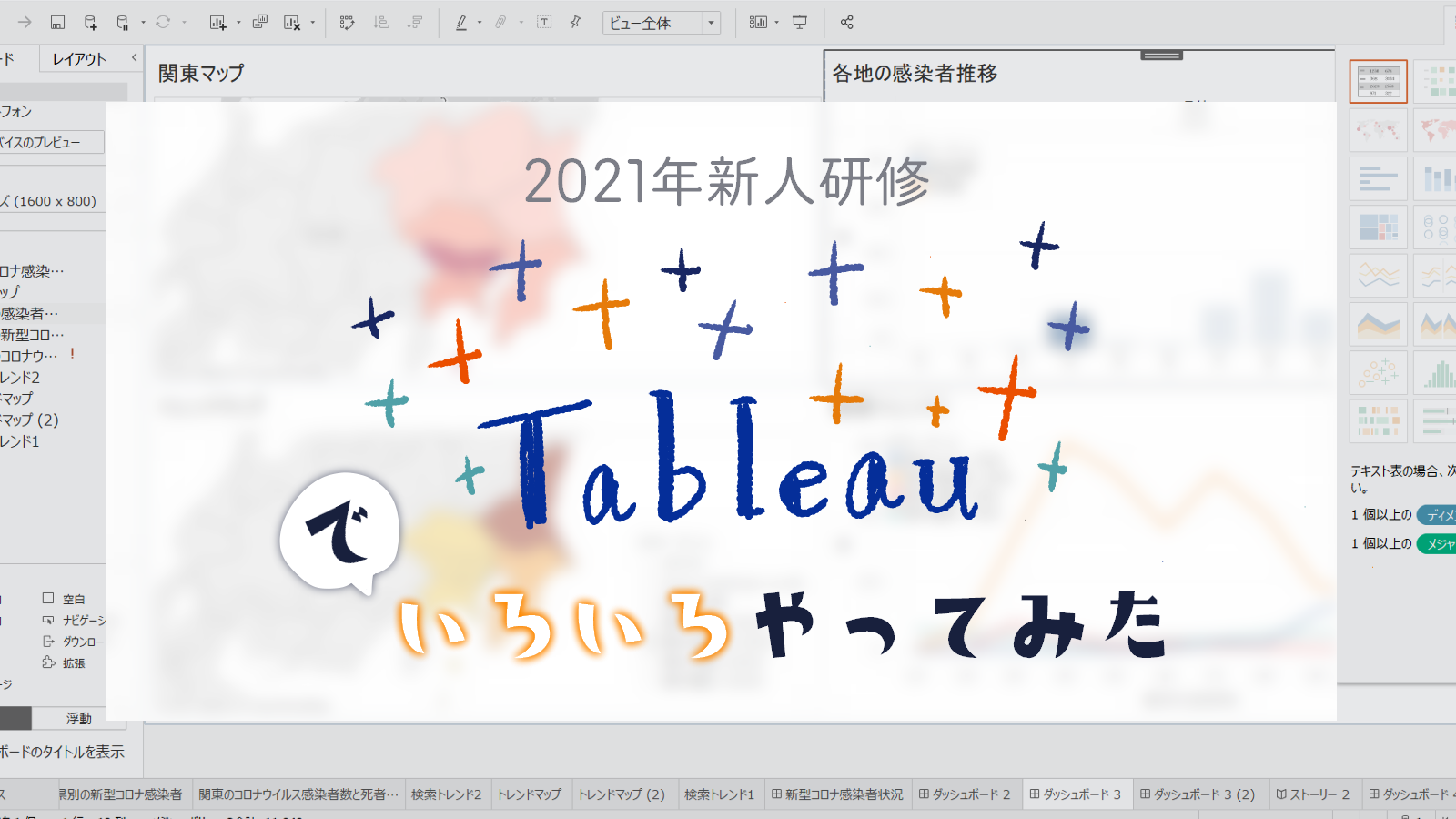Click the sort ascending icon
The width and height of the screenshot is (1456, 819).
click(x=381, y=22)
